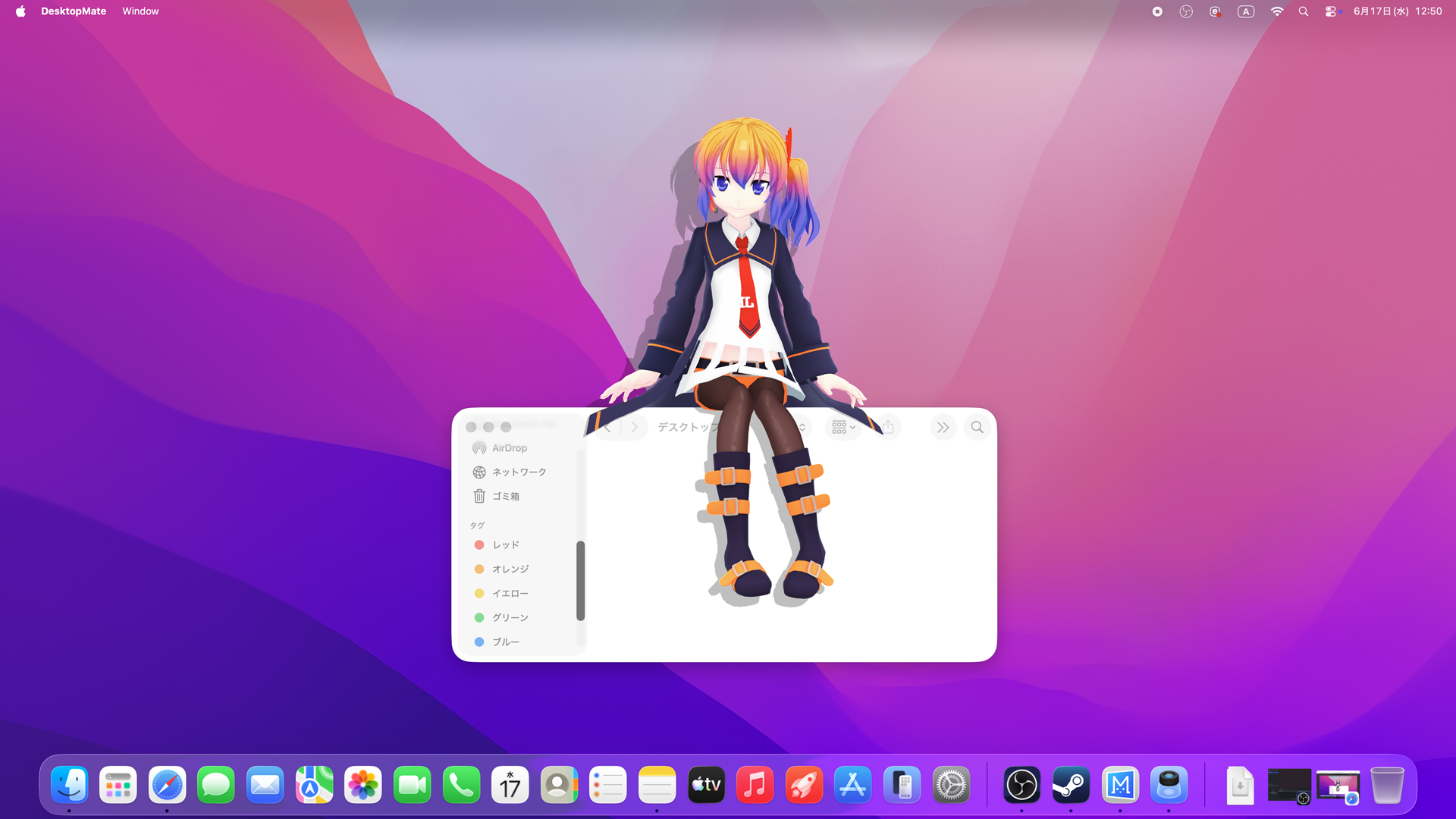
Task: Click the タグ section header
Action: [477, 526]
